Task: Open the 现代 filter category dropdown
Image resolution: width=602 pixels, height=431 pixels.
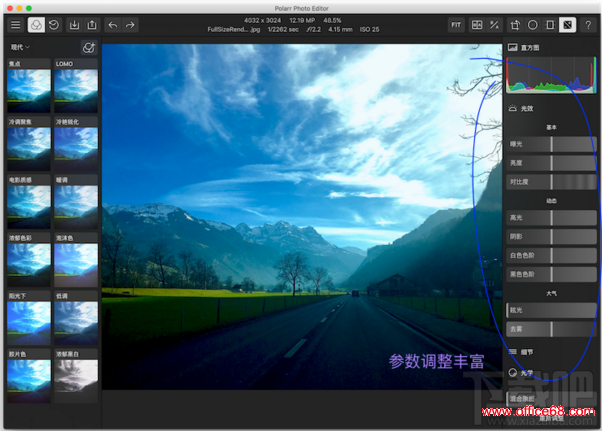Action: [x=20, y=47]
